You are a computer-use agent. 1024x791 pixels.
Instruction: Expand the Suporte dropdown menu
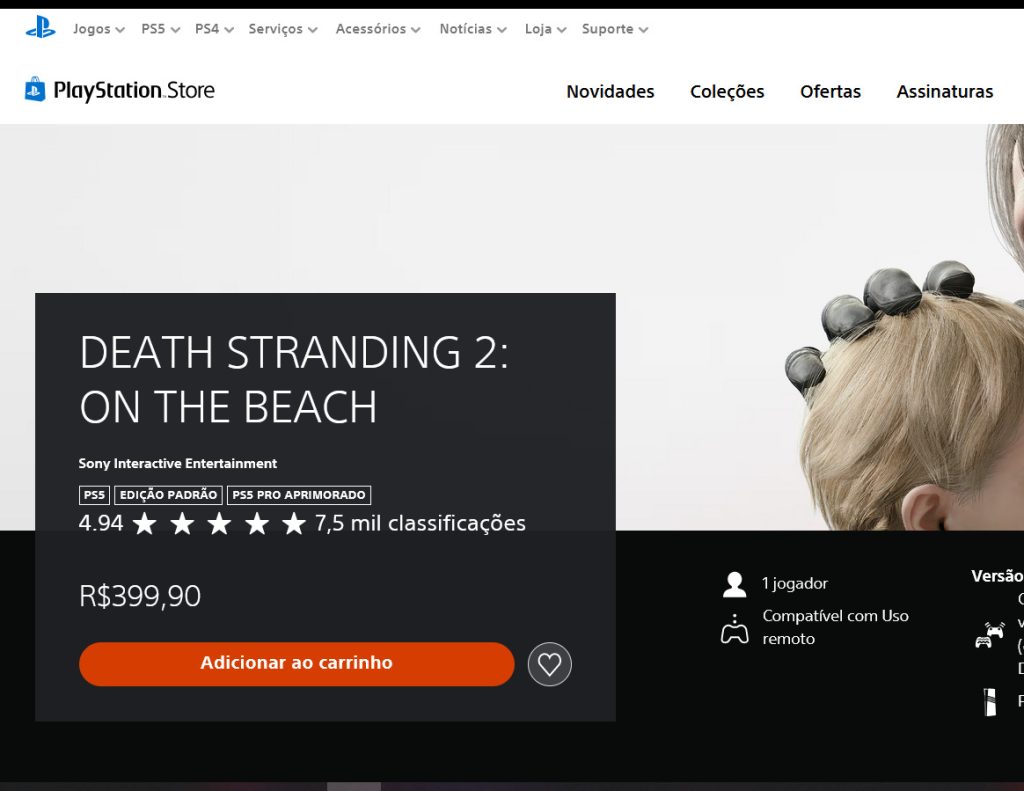(x=615, y=29)
